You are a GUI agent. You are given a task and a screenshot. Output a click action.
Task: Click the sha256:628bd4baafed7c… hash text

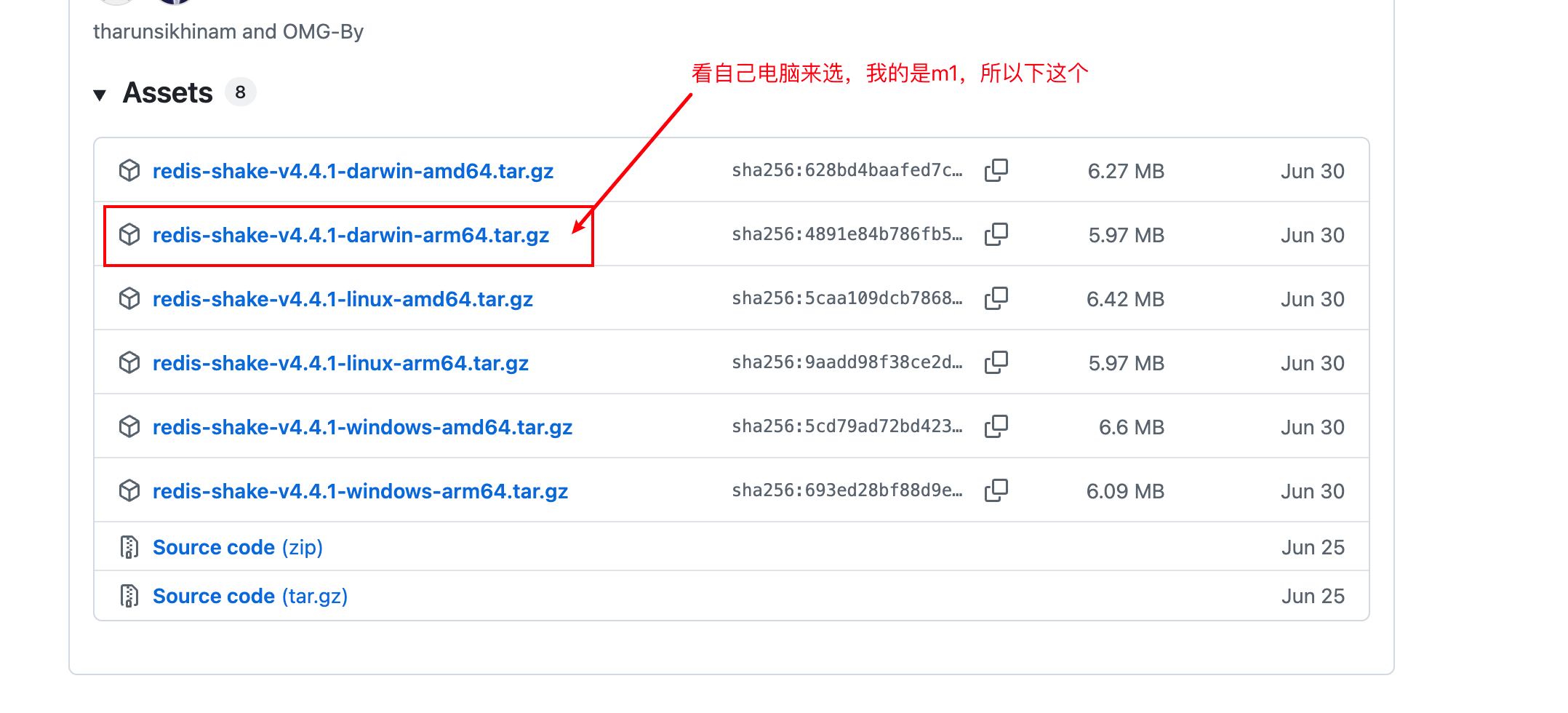coord(847,170)
